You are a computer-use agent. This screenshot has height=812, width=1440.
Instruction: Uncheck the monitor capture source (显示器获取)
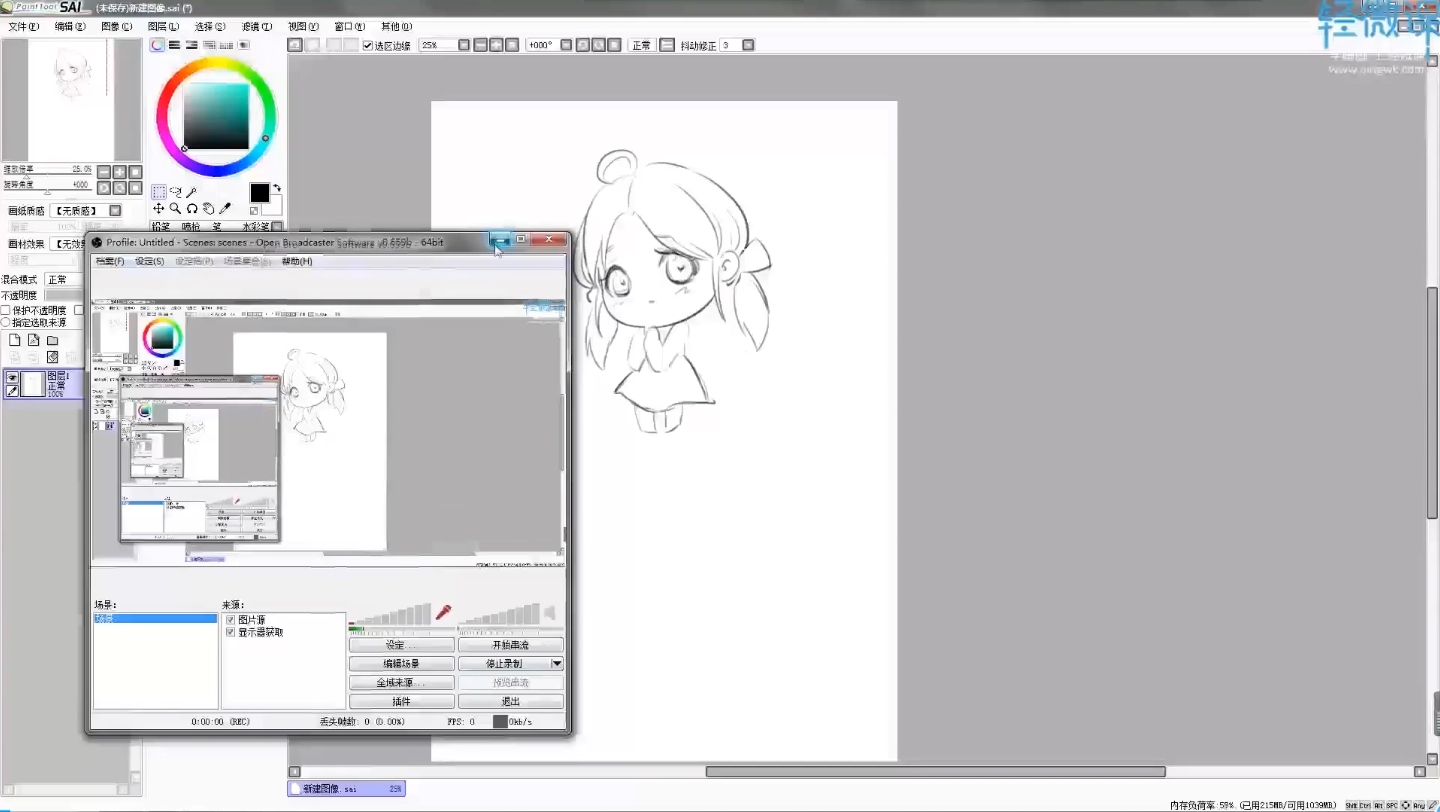(x=230, y=632)
